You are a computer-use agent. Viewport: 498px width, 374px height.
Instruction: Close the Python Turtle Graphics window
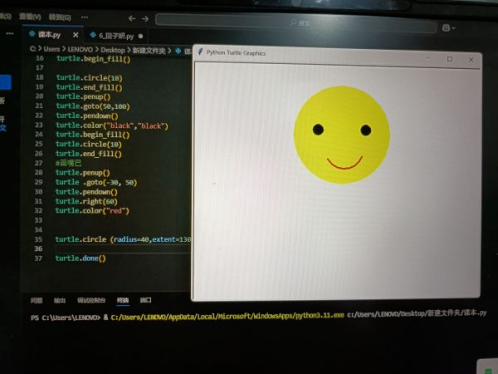click(x=471, y=60)
